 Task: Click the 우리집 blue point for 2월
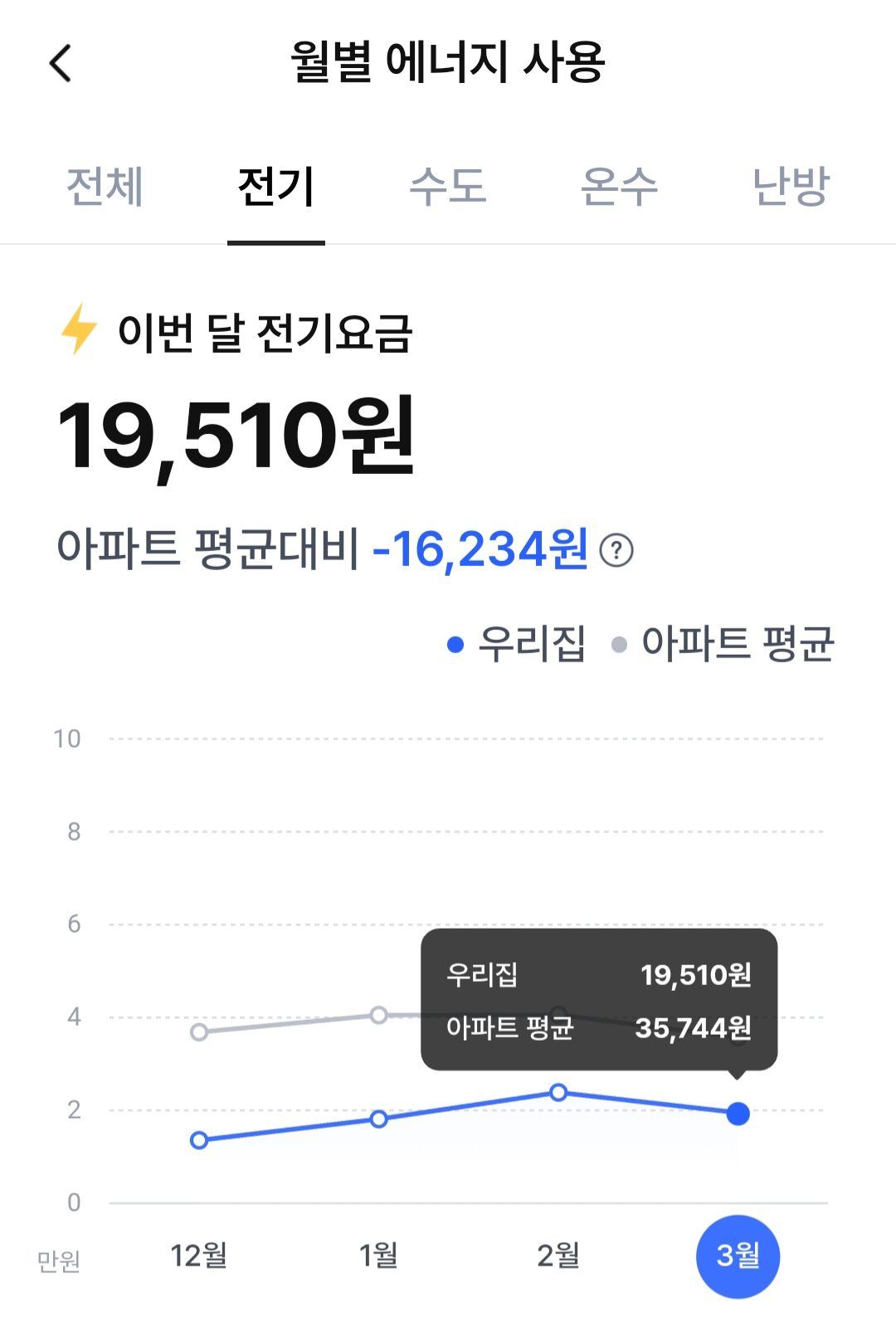[558, 1092]
